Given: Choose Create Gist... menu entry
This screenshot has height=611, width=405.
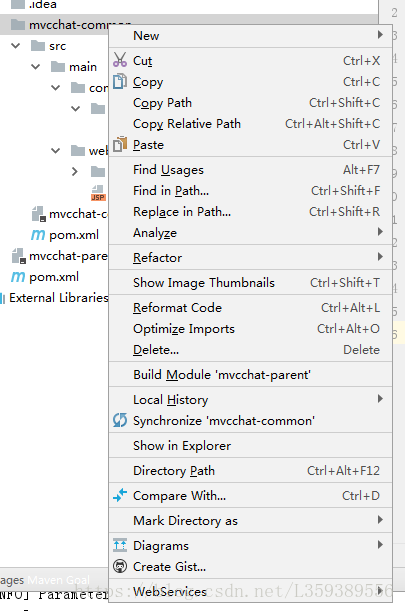Looking at the screenshot, I should pos(250,566).
